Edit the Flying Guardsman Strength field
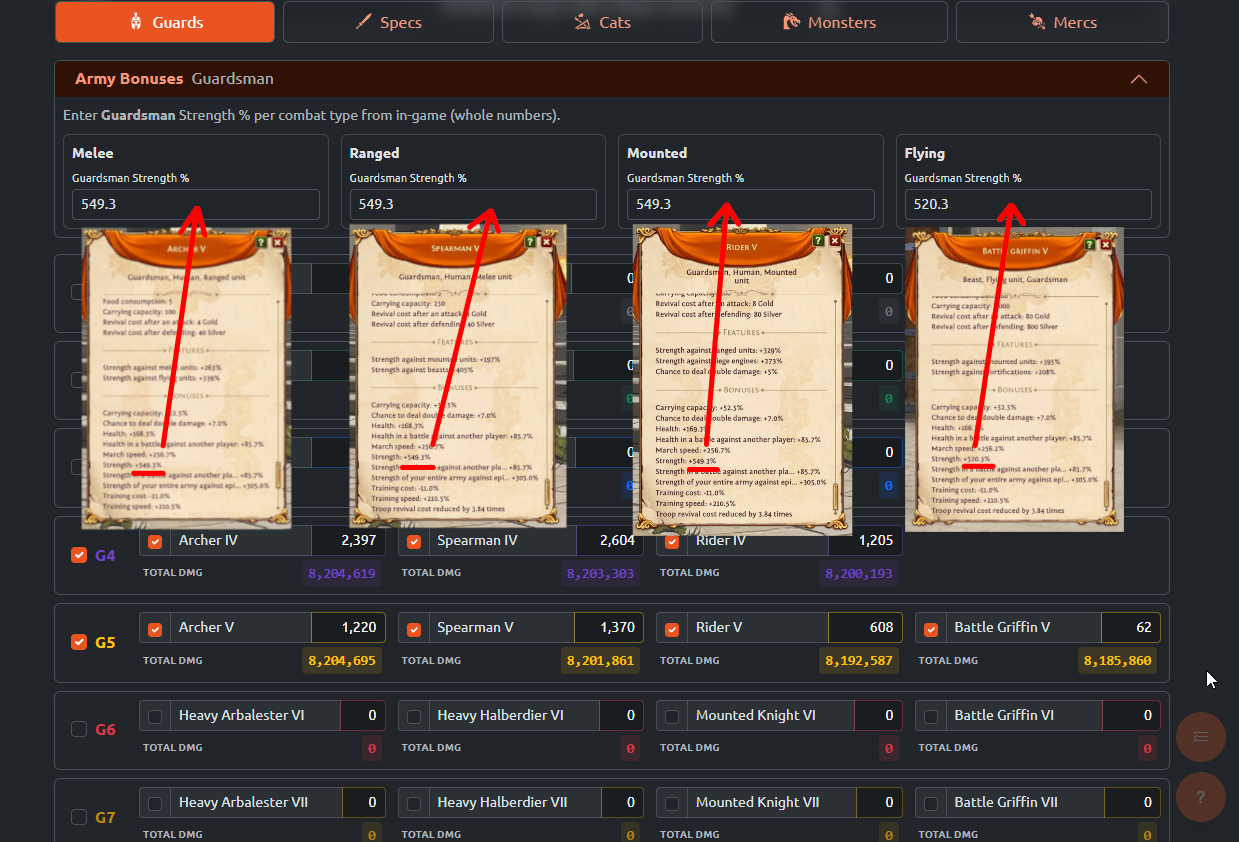Viewport: 1239px width, 842px height. coord(1028,204)
